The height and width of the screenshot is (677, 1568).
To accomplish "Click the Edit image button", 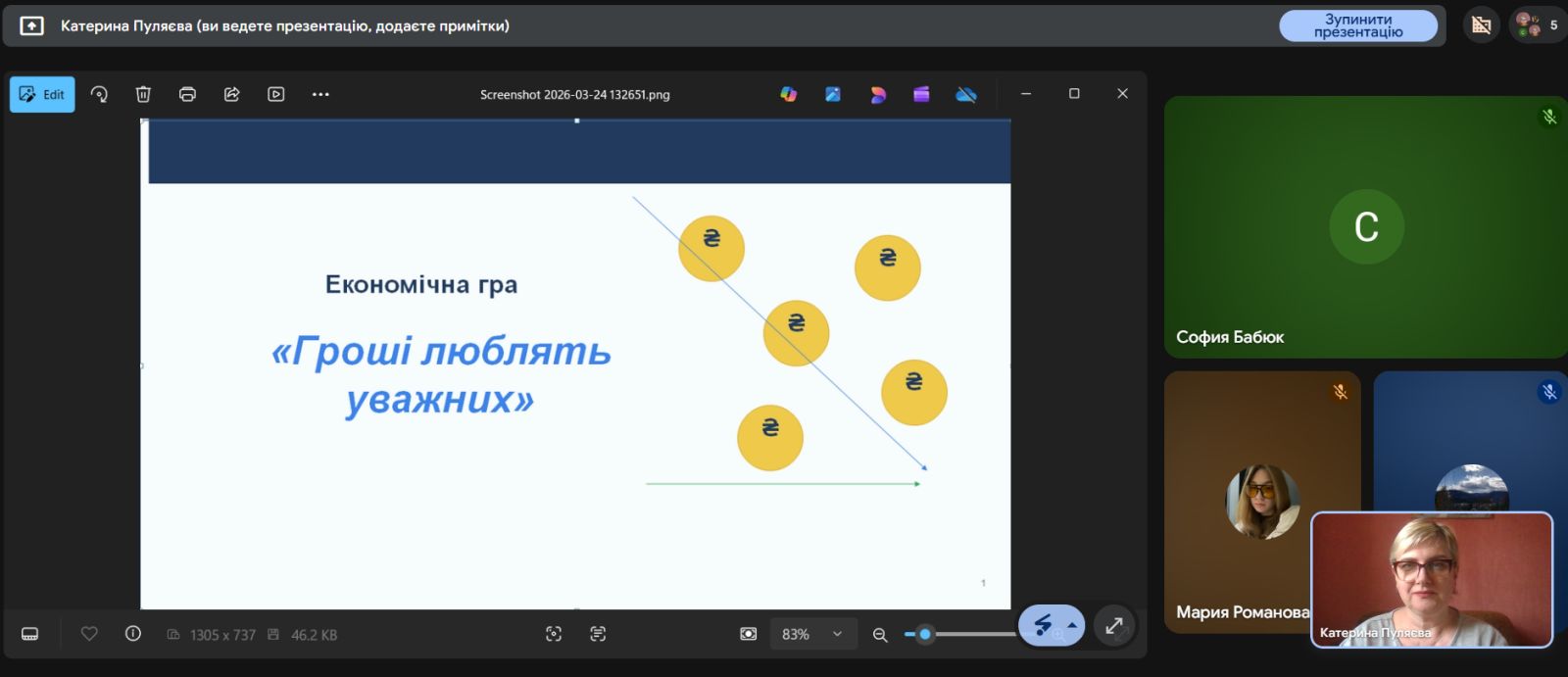I will click(42, 95).
